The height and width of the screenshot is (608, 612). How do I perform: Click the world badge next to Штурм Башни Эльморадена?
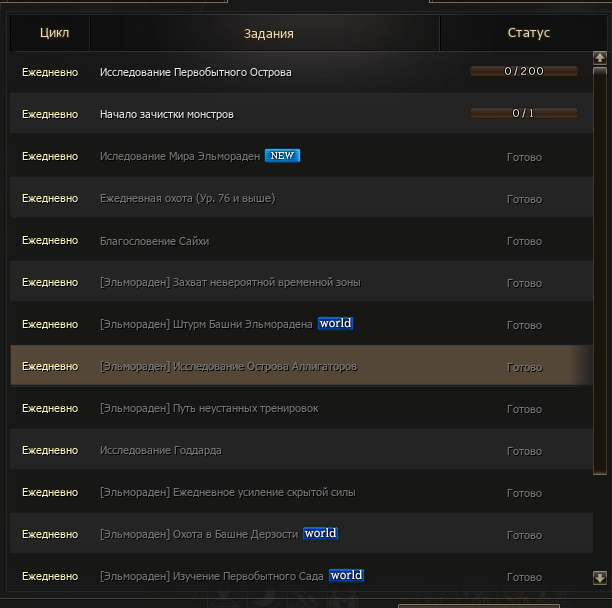coord(335,324)
